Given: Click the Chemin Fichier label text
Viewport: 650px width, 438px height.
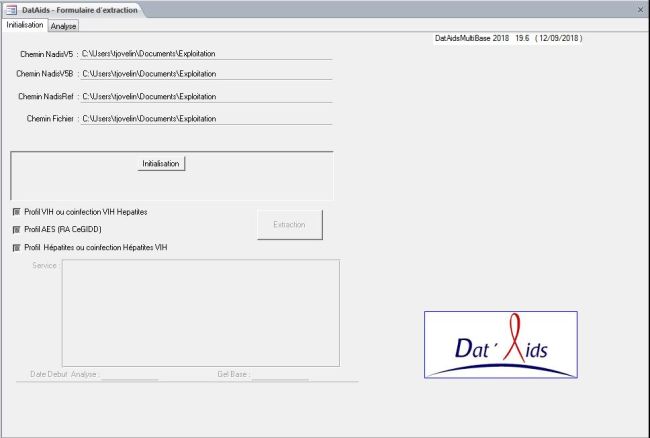Looking at the screenshot, I should (x=50, y=118).
